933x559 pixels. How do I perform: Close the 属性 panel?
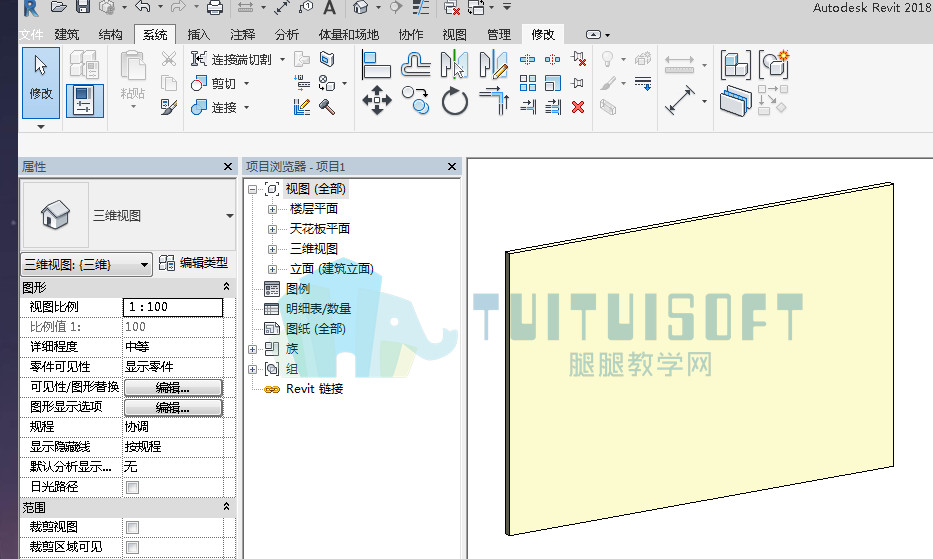(x=228, y=167)
